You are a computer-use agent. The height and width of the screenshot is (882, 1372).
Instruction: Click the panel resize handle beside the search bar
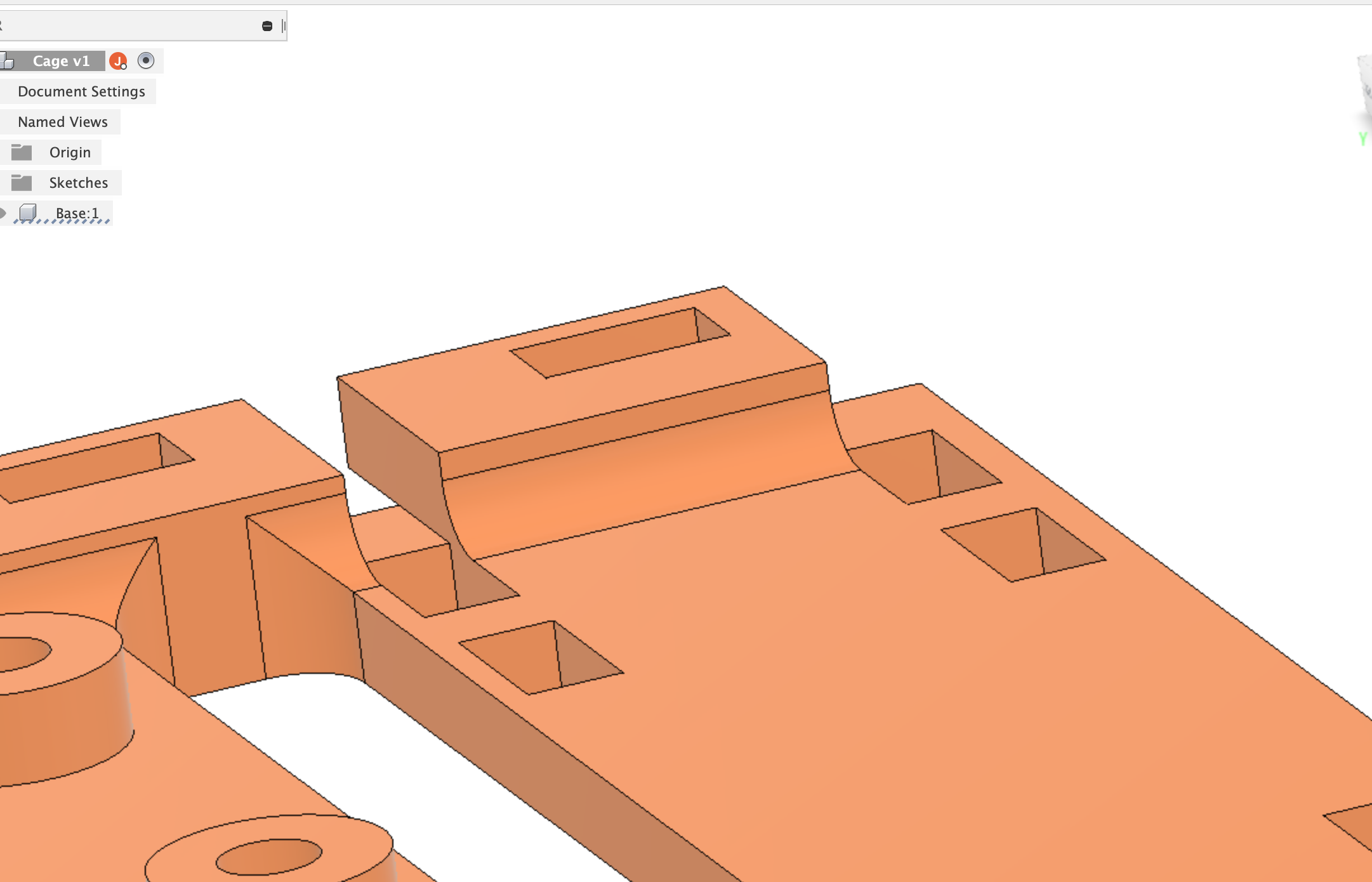pos(284,25)
